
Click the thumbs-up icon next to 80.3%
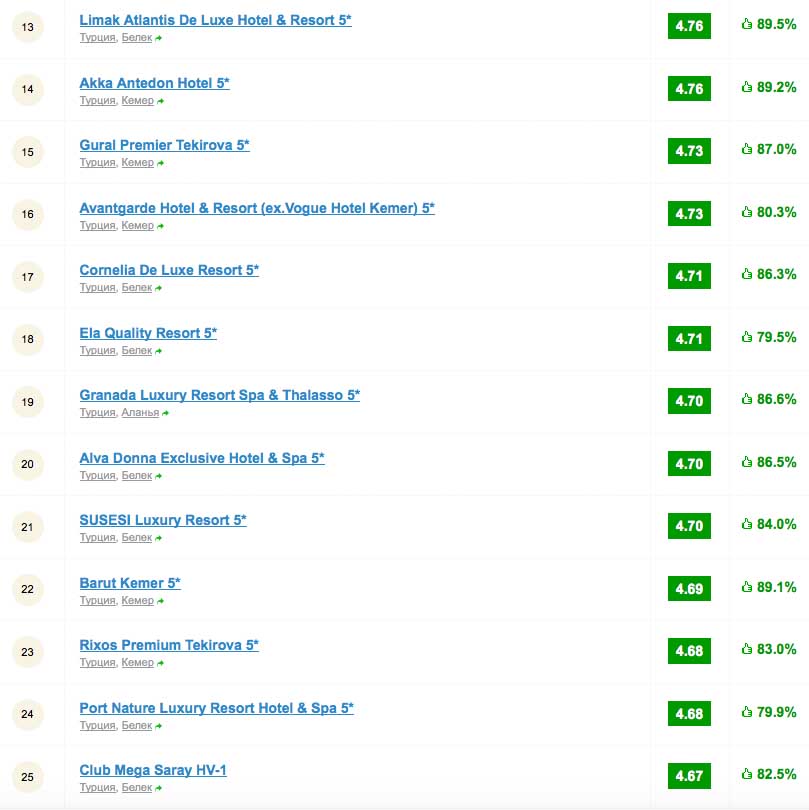[x=746, y=212]
